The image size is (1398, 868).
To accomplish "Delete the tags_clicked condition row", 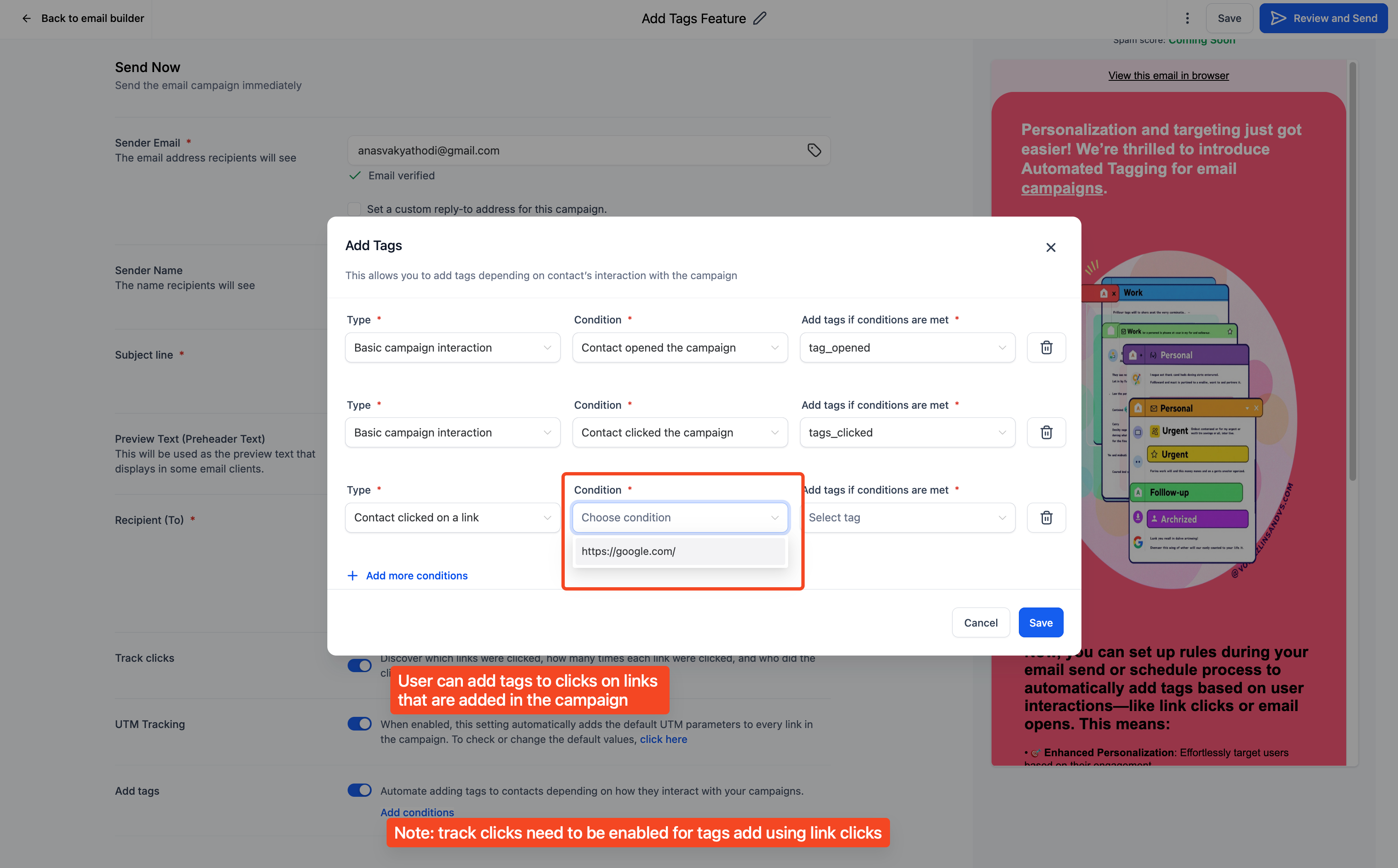I will click(x=1046, y=432).
